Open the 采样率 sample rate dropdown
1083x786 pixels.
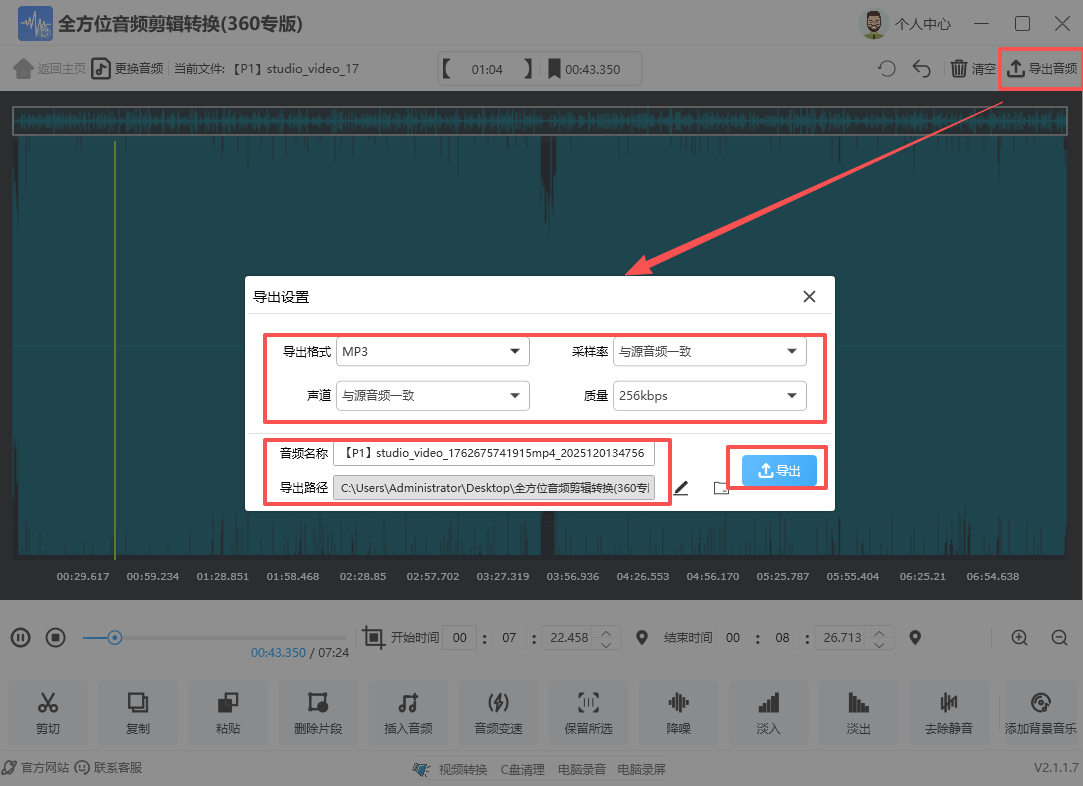(709, 351)
